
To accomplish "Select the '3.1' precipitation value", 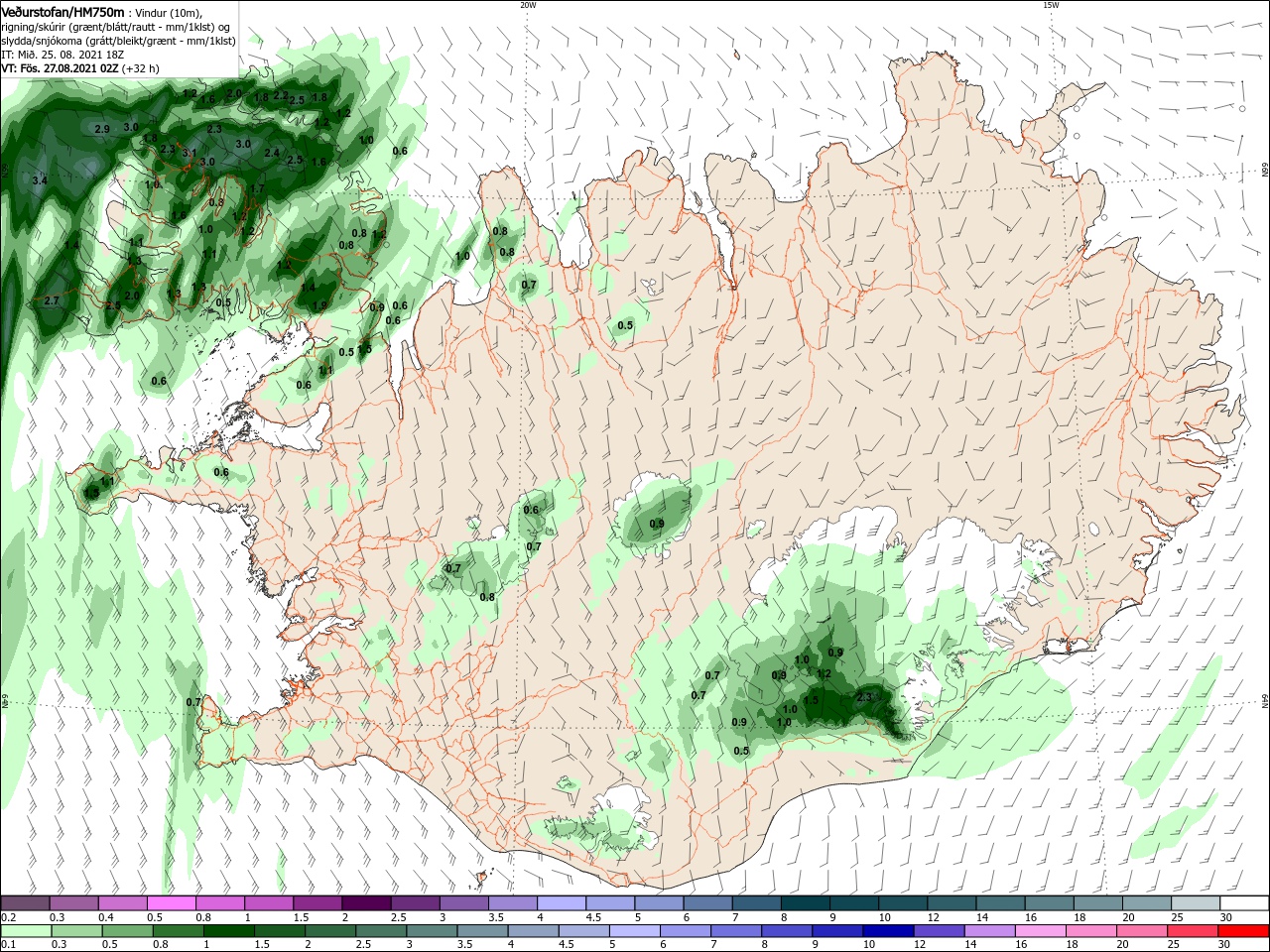I will point(190,152).
